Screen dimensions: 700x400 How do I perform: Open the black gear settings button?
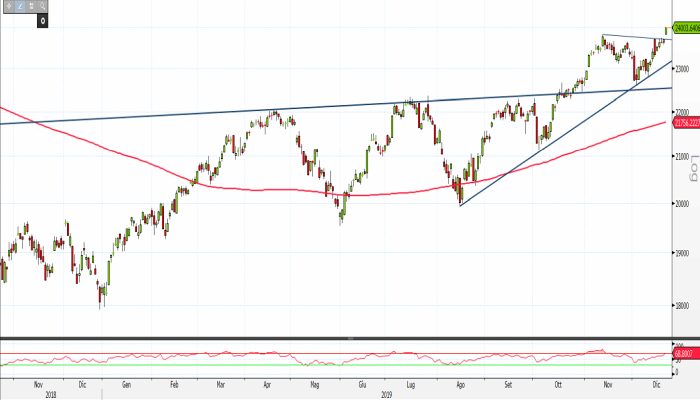(x=42, y=21)
